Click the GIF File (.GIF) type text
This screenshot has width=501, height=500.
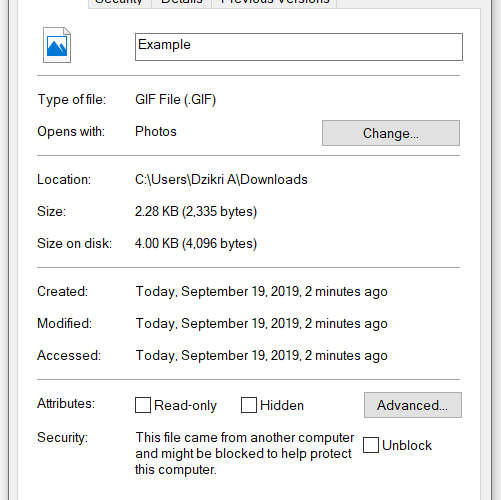click(x=175, y=100)
